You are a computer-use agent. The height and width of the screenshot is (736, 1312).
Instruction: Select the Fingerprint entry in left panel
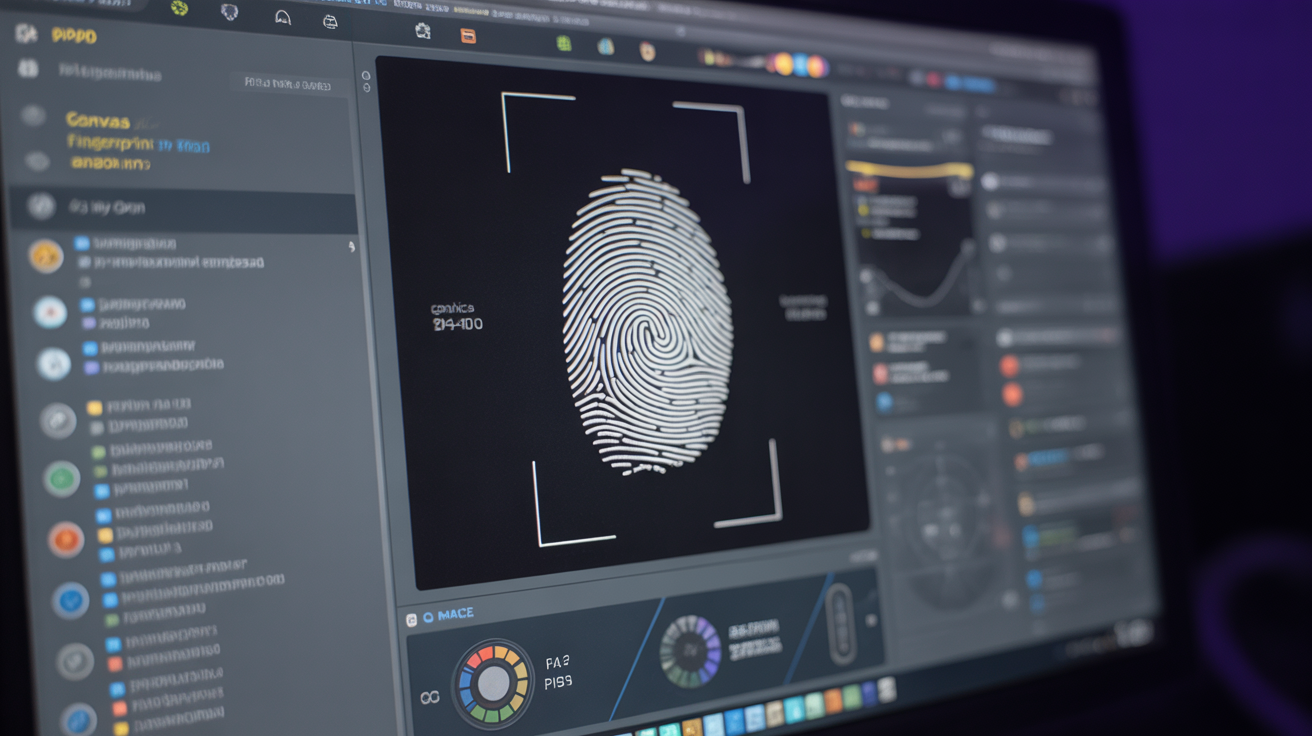[x=110, y=143]
